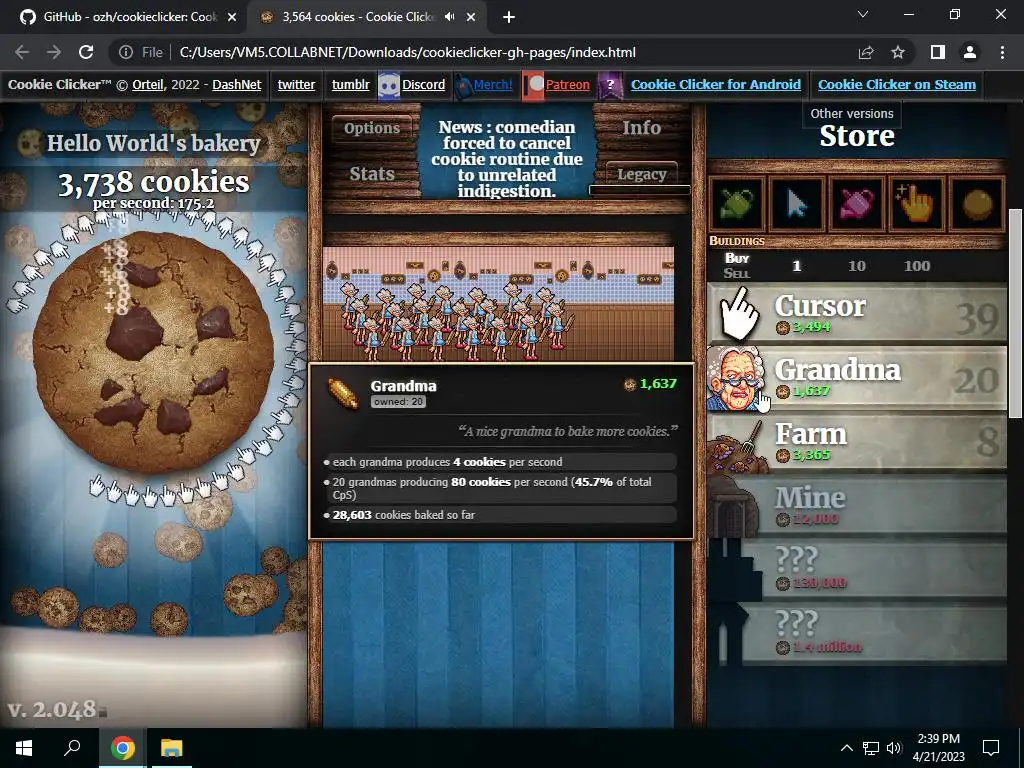1024x768 pixels.
Task: Purchase a Cursor building
Action: click(857, 315)
